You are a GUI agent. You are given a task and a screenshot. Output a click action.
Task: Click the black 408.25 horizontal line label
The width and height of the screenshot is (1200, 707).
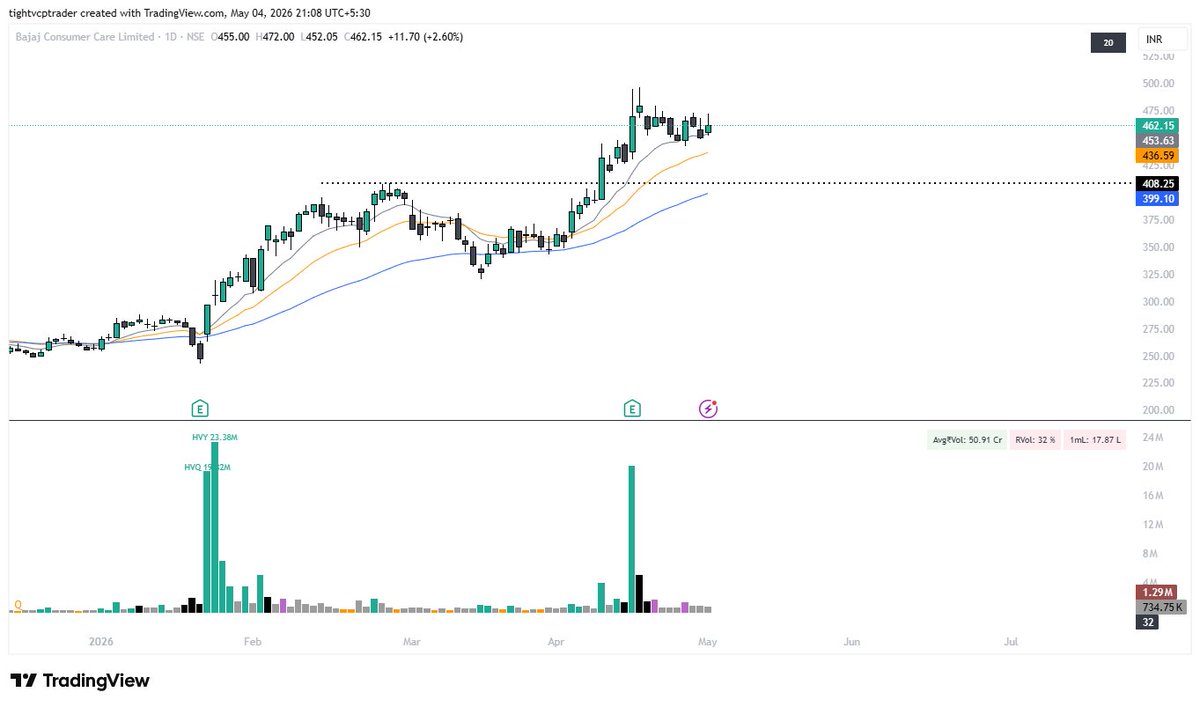pos(1158,184)
